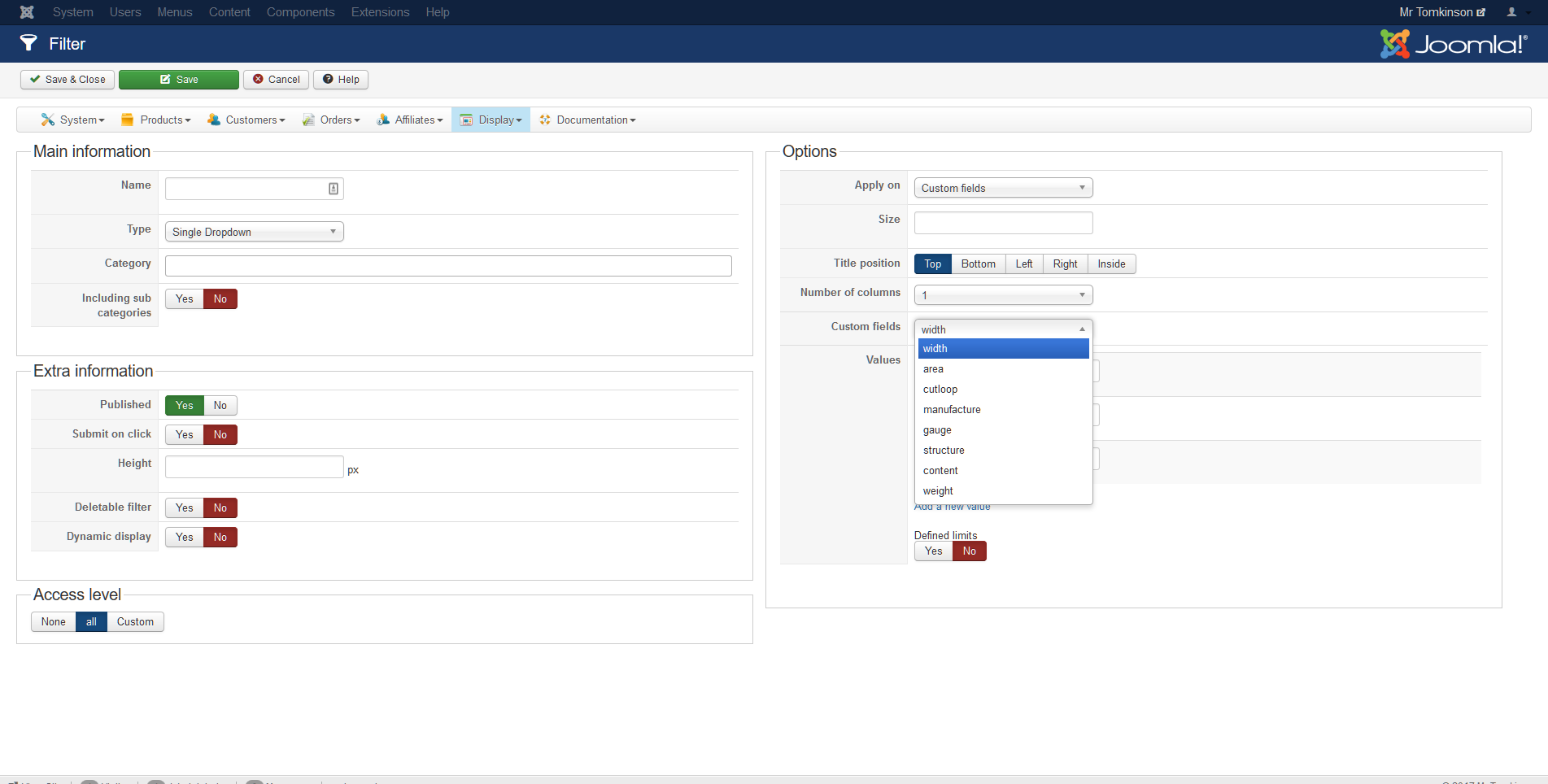
Task: Pick content from the Custom fields list
Action: pyautogui.click(x=1004, y=471)
